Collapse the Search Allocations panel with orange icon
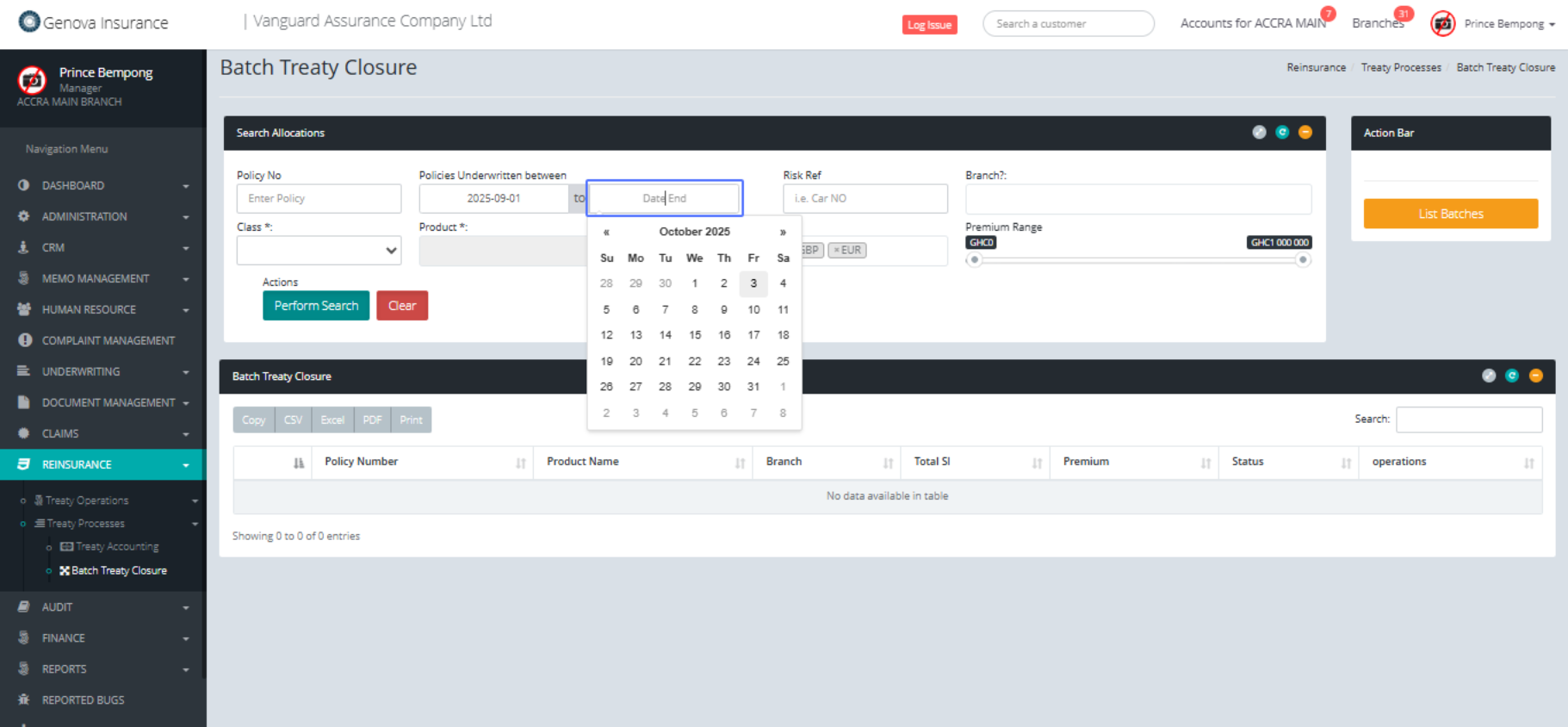 tap(1305, 132)
